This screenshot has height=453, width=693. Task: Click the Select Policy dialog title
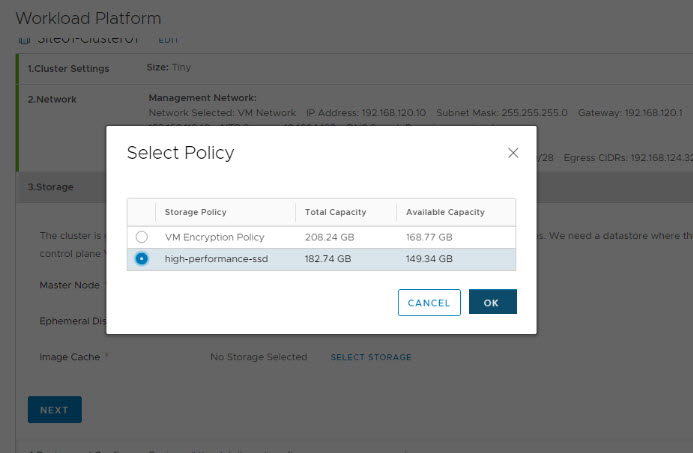coord(180,153)
